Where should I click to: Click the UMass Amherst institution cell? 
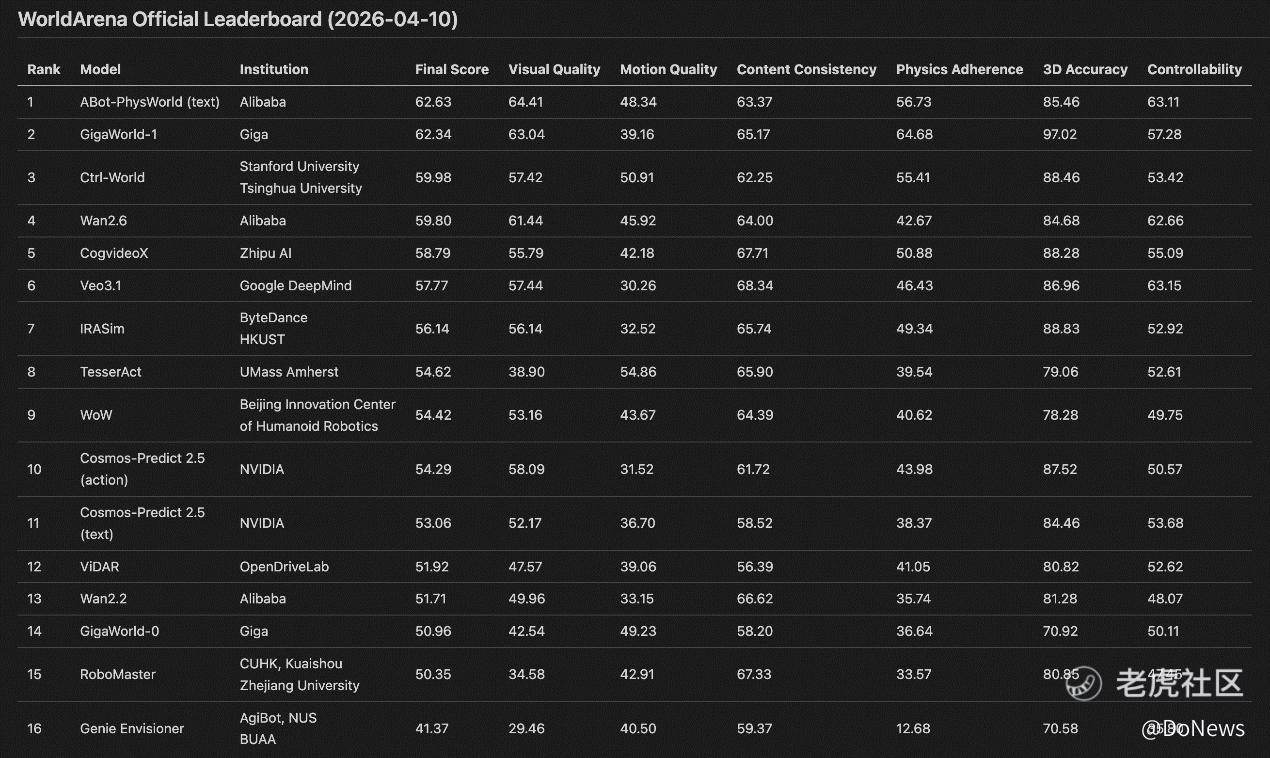tap(289, 371)
